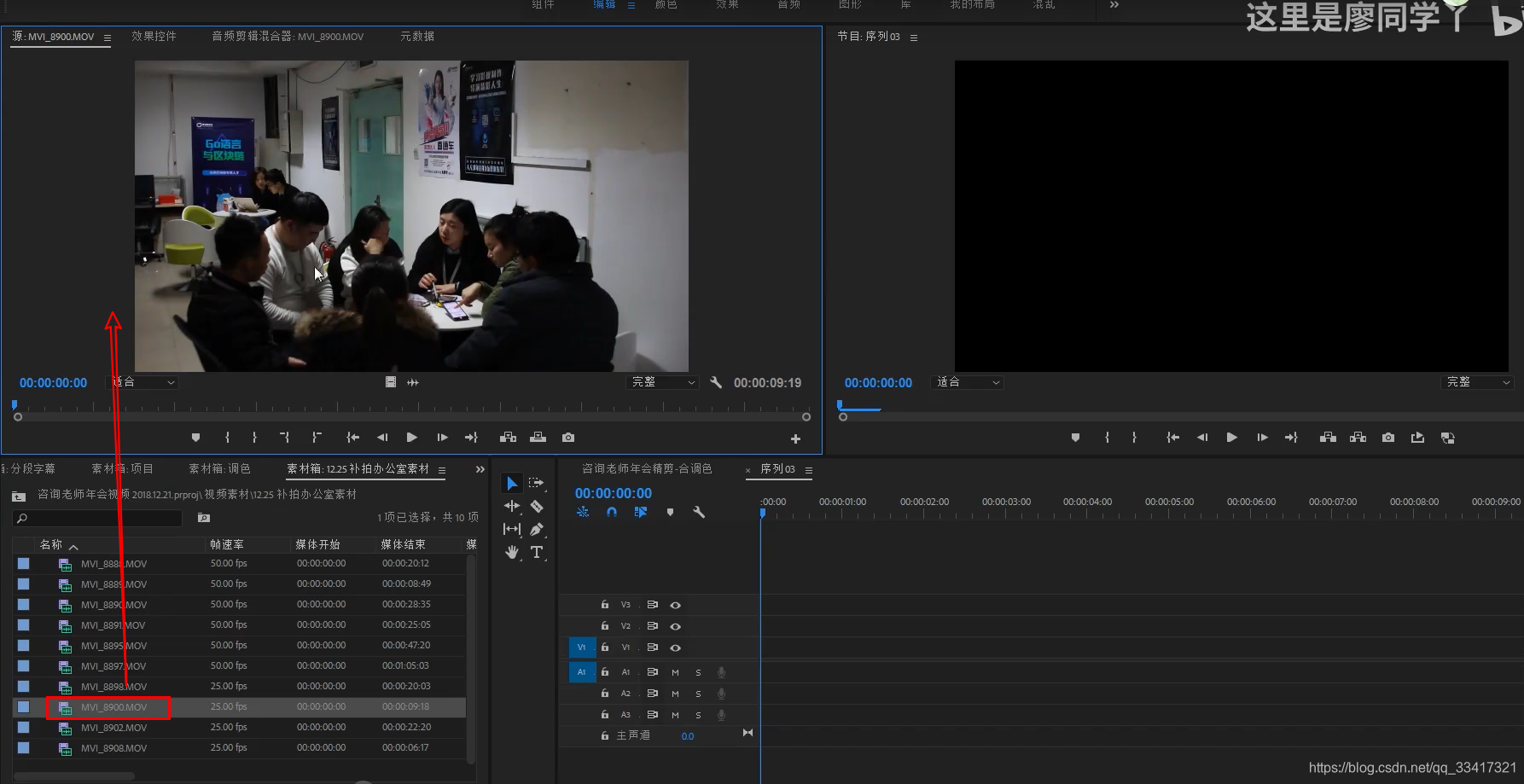Viewport: 1524px width, 784px height.
Task: Show more workspaces overflow chevron
Action: pyautogui.click(x=1114, y=5)
